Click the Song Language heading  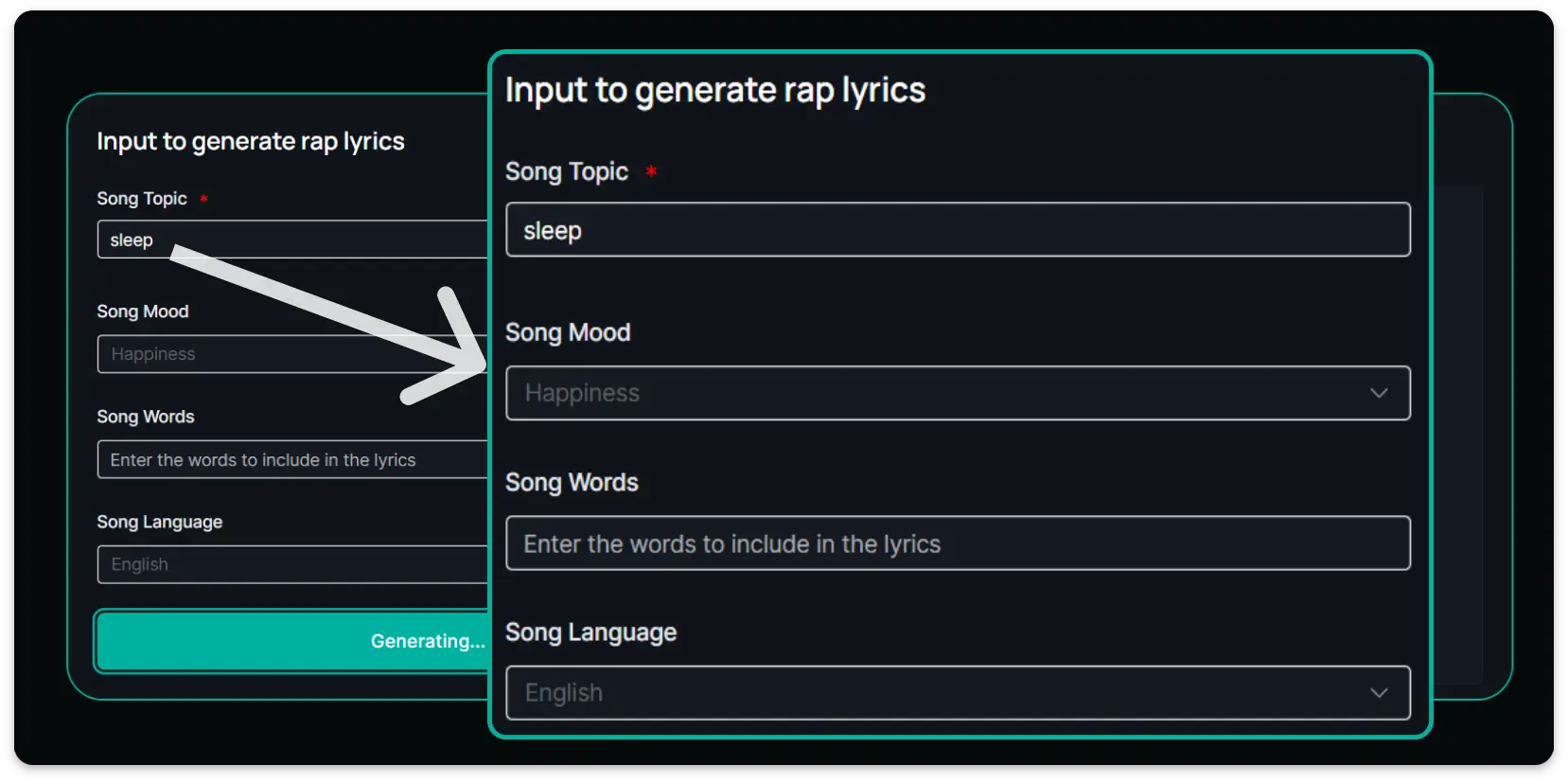590,632
